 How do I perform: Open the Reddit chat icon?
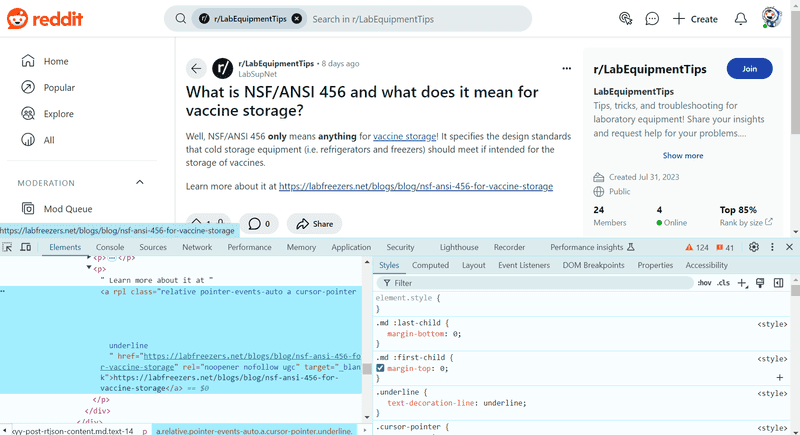652,19
